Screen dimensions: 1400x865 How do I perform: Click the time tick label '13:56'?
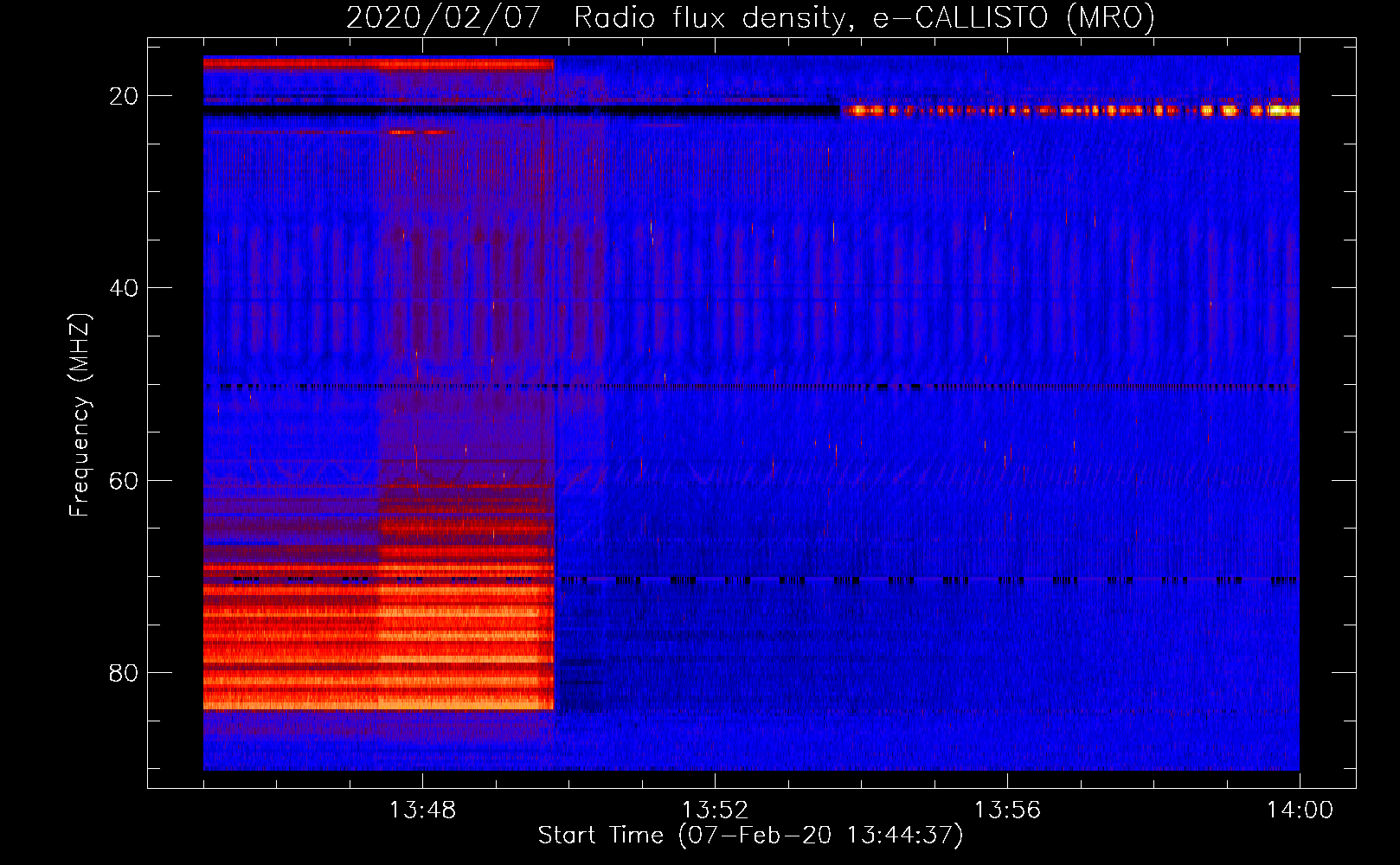pos(1007,811)
